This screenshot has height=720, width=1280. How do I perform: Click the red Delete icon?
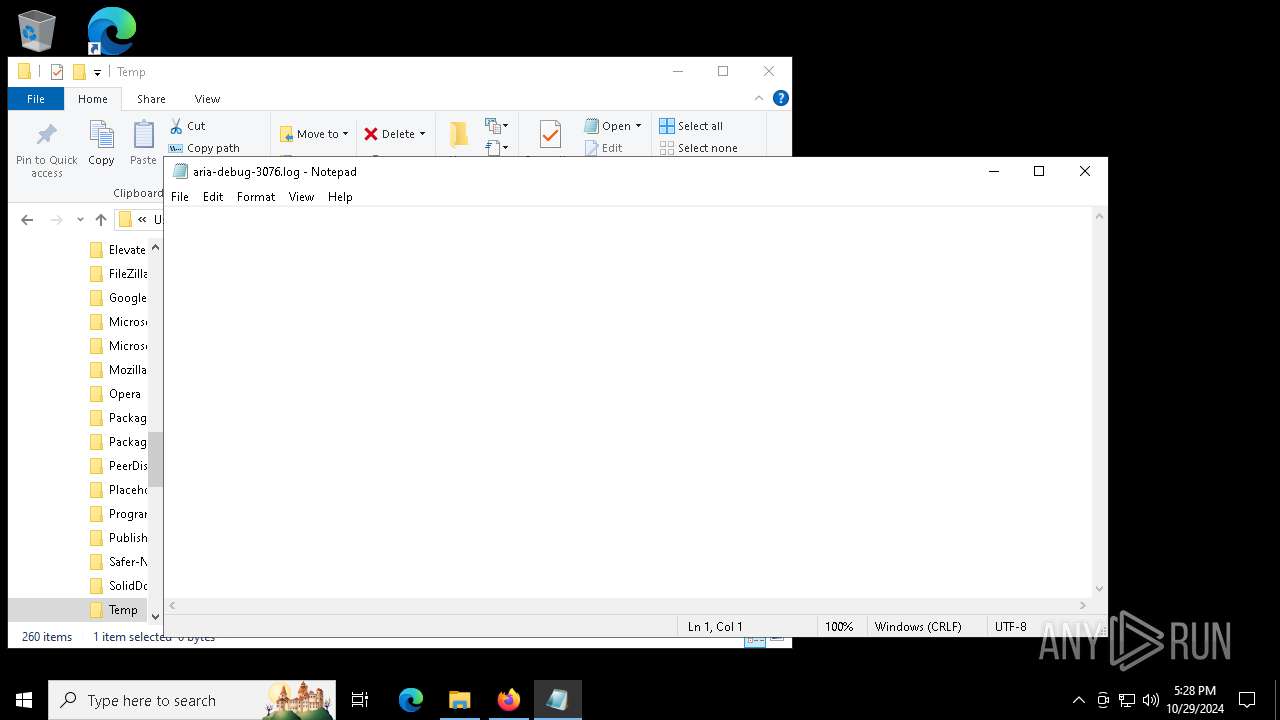coord(371,134)
